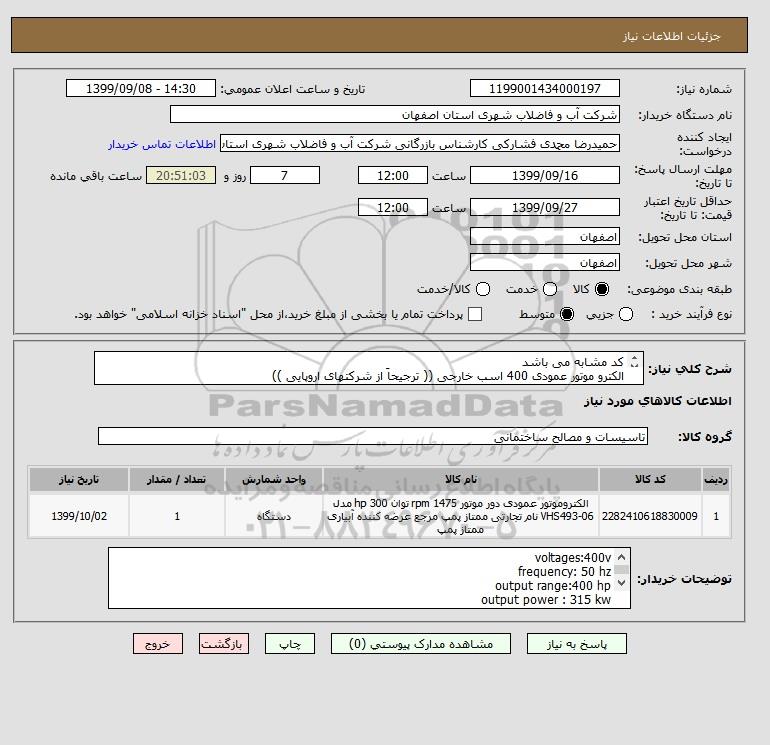Click the voltages:400v line

pos(573,558)
